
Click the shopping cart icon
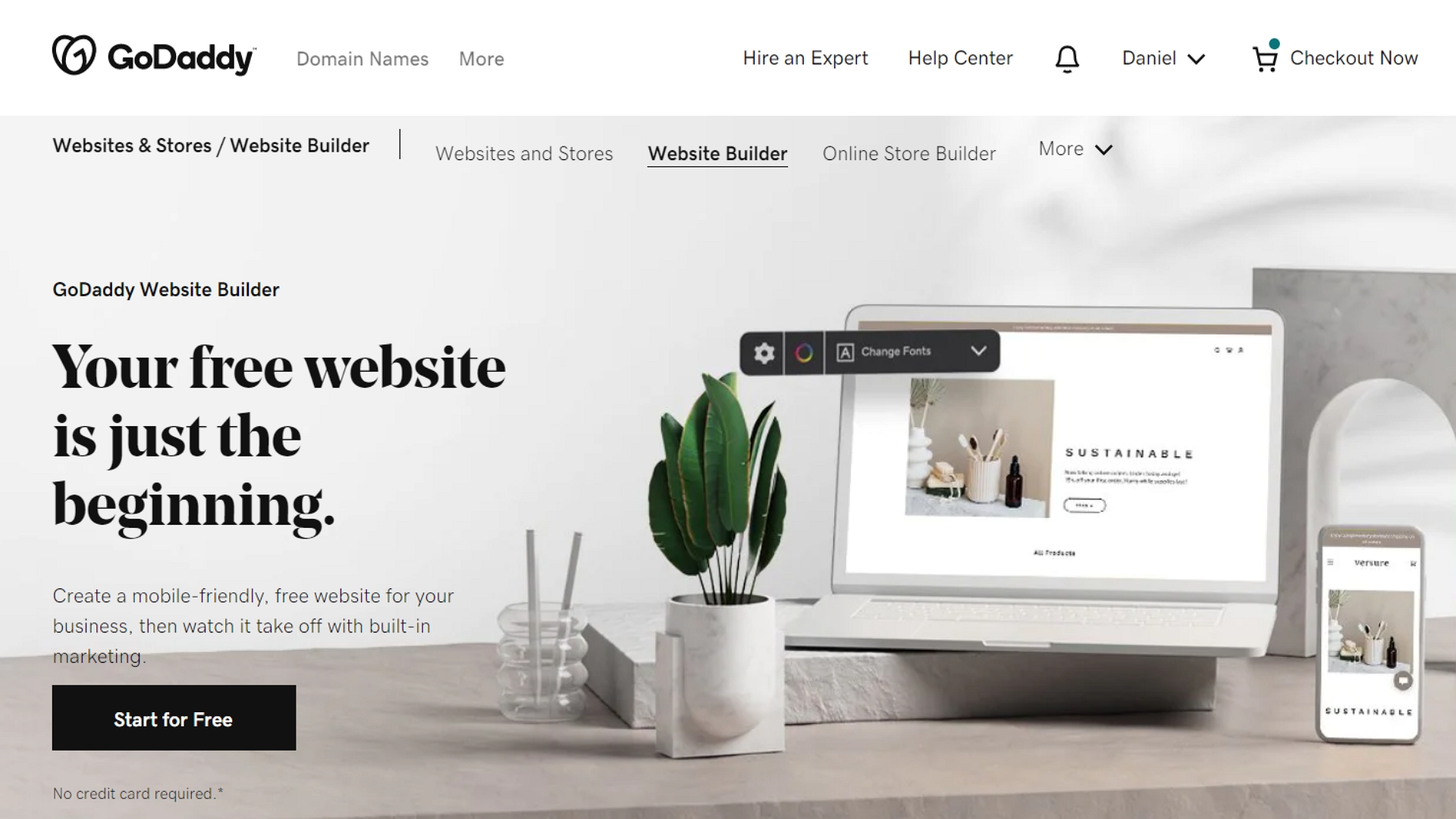coord(1264,58)
